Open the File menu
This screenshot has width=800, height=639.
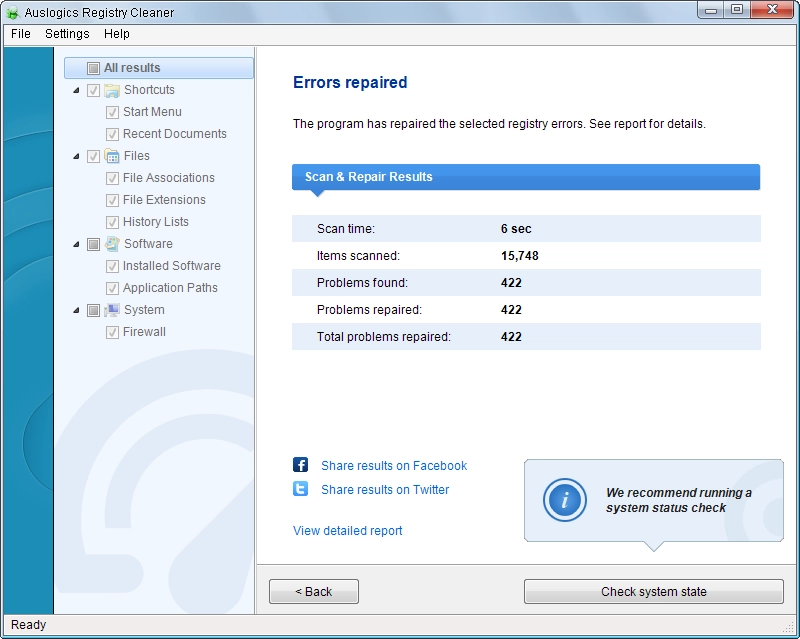[x=21, y=34]
